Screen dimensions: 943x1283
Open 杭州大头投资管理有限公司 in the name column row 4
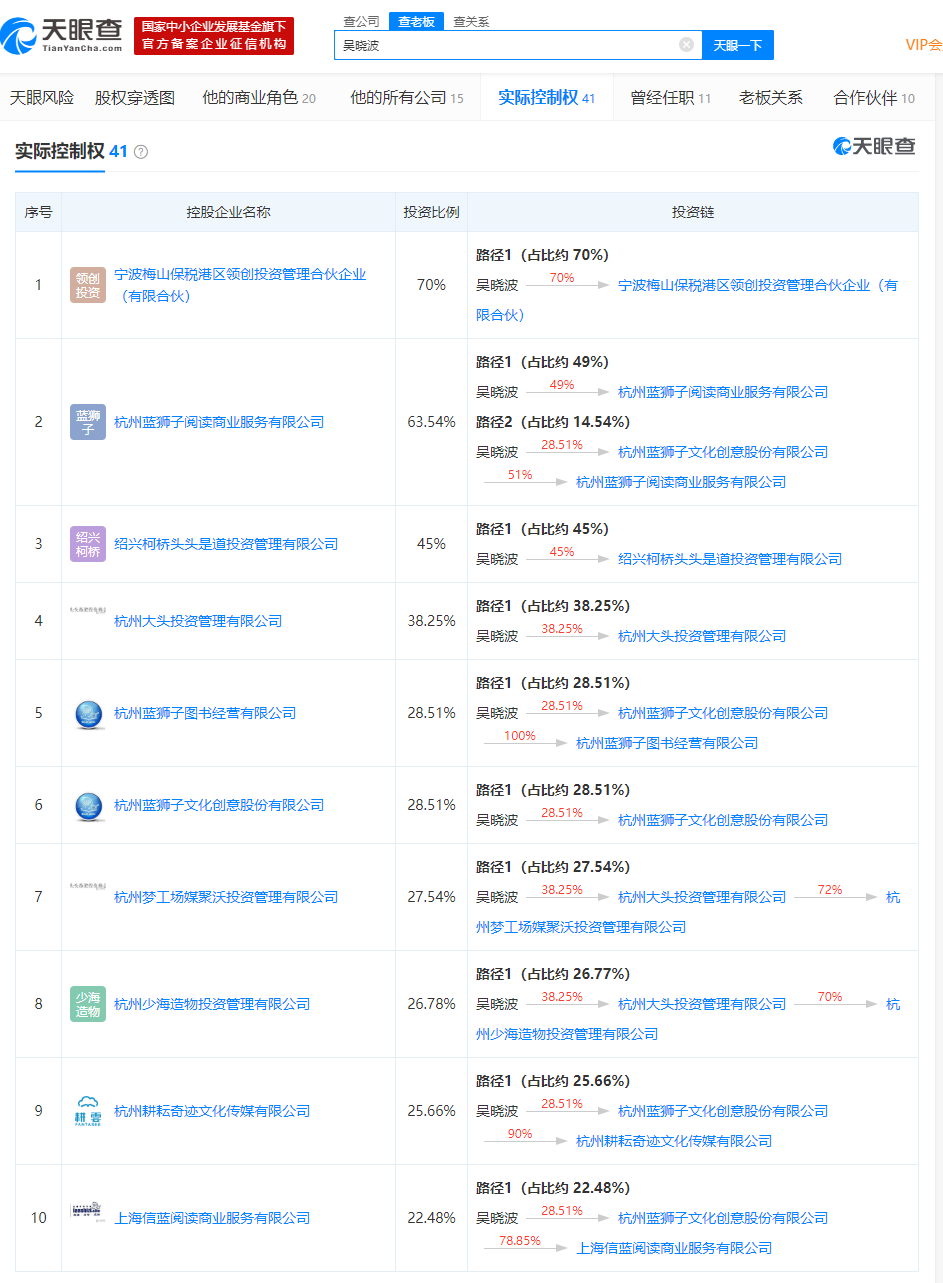[198, 621]
